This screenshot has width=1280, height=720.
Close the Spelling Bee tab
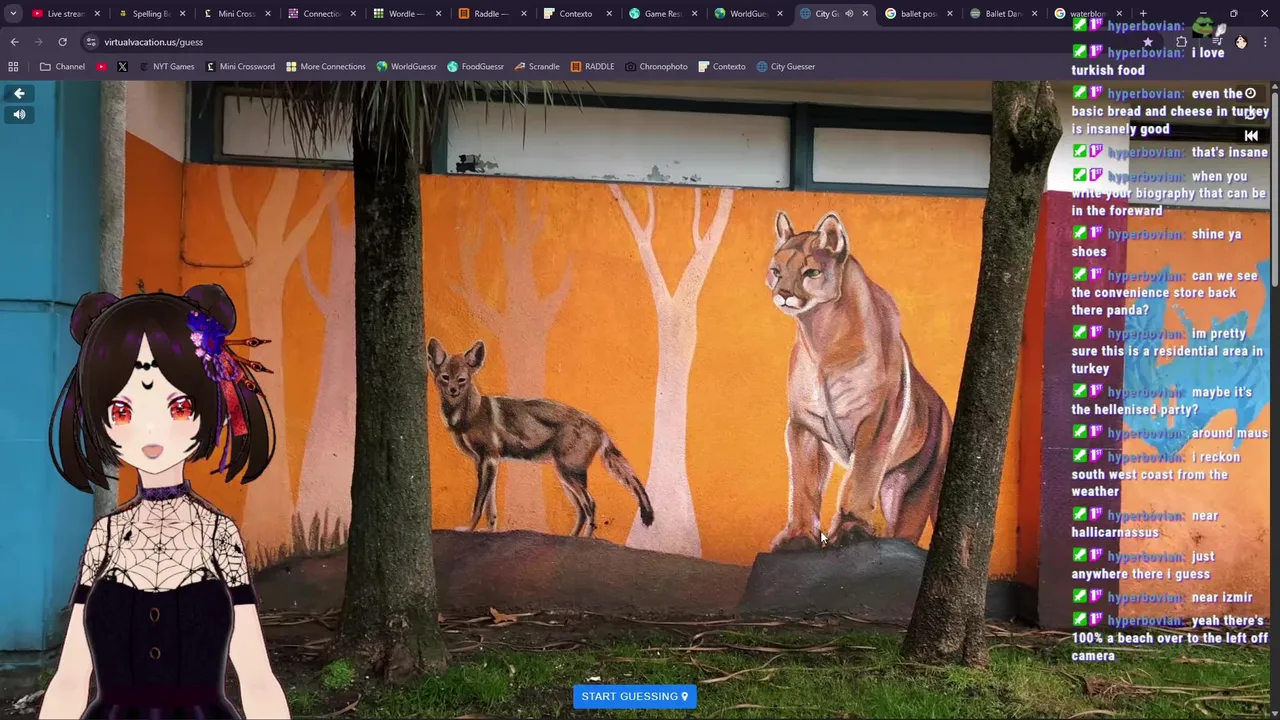182,14
